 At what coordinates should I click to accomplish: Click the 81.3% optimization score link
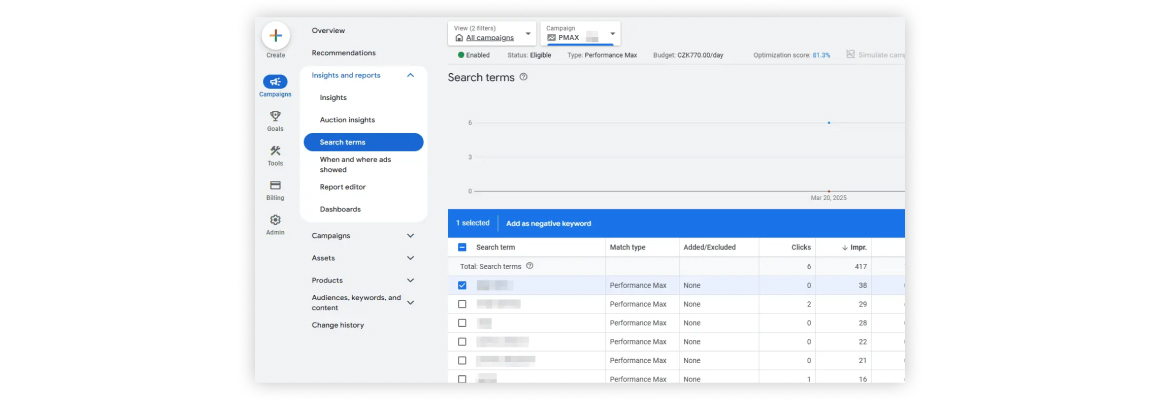[x=821, y=55]
